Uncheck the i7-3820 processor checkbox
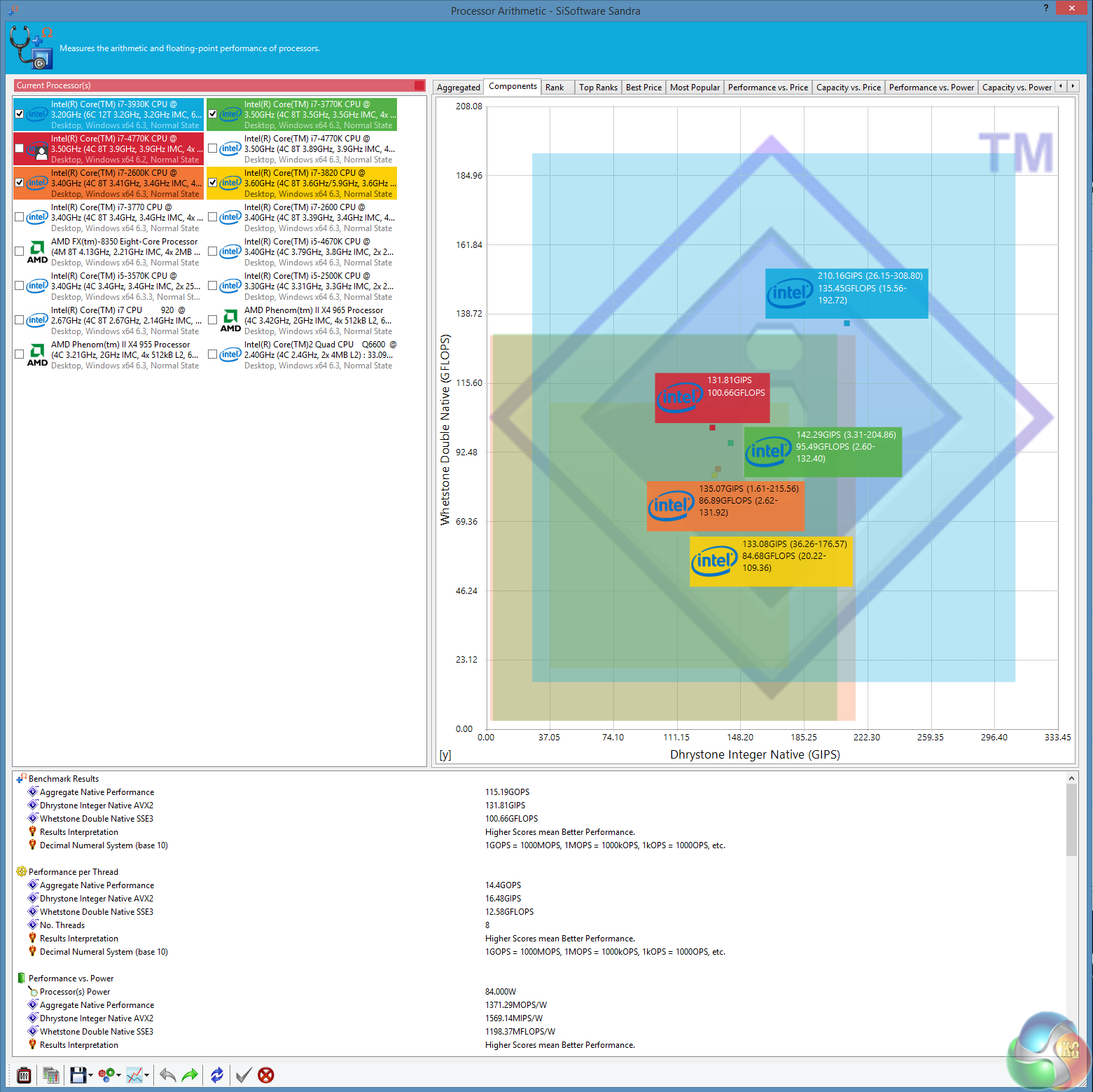Image resolution: width=1093 pixels, height=1092 pixels. click(x=213, y=183)
